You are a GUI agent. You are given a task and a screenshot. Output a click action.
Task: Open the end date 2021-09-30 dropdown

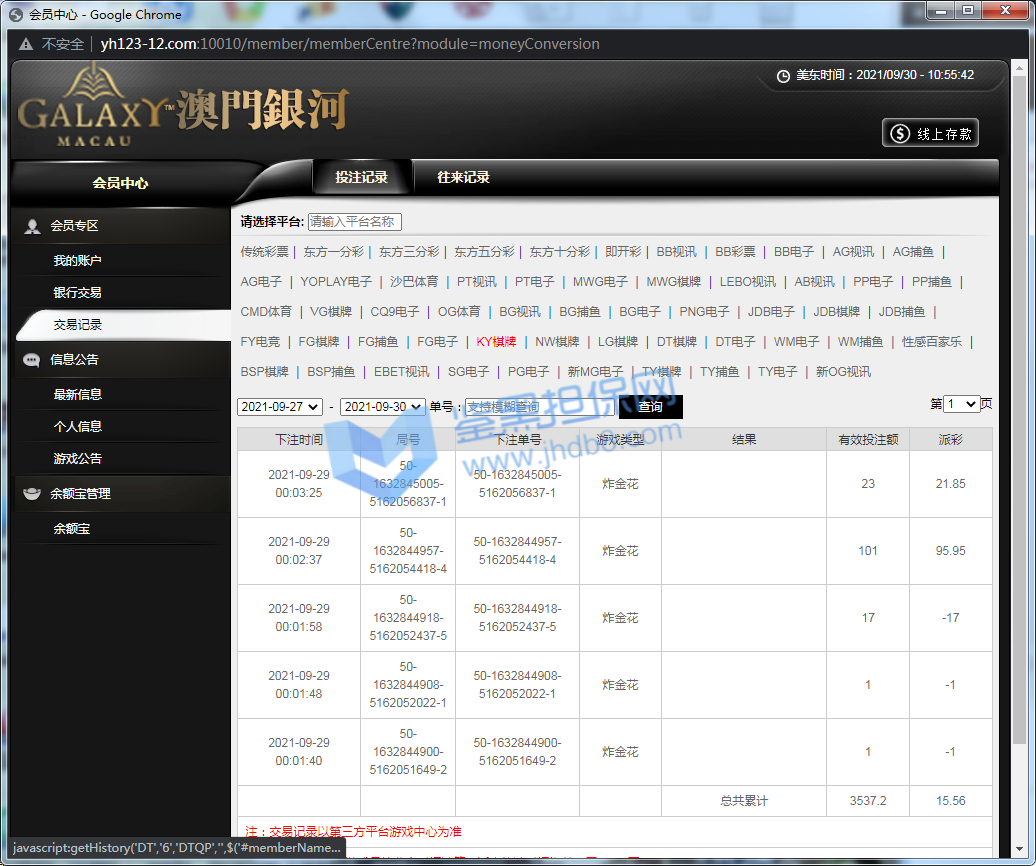tap(383, 407)
